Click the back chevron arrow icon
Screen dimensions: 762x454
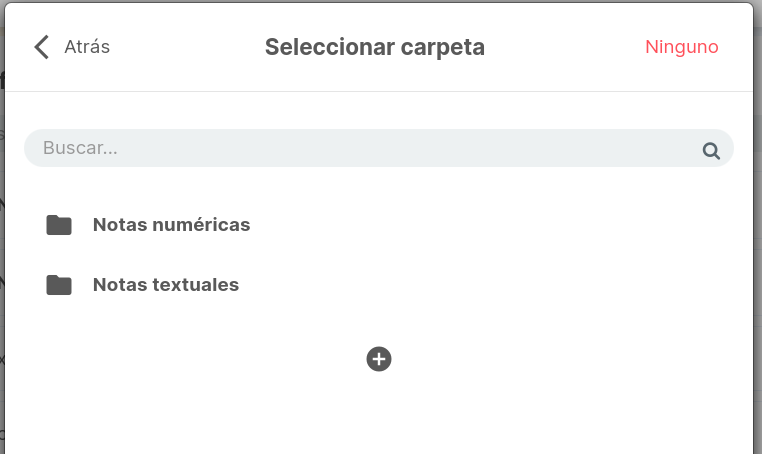[42, 47]
